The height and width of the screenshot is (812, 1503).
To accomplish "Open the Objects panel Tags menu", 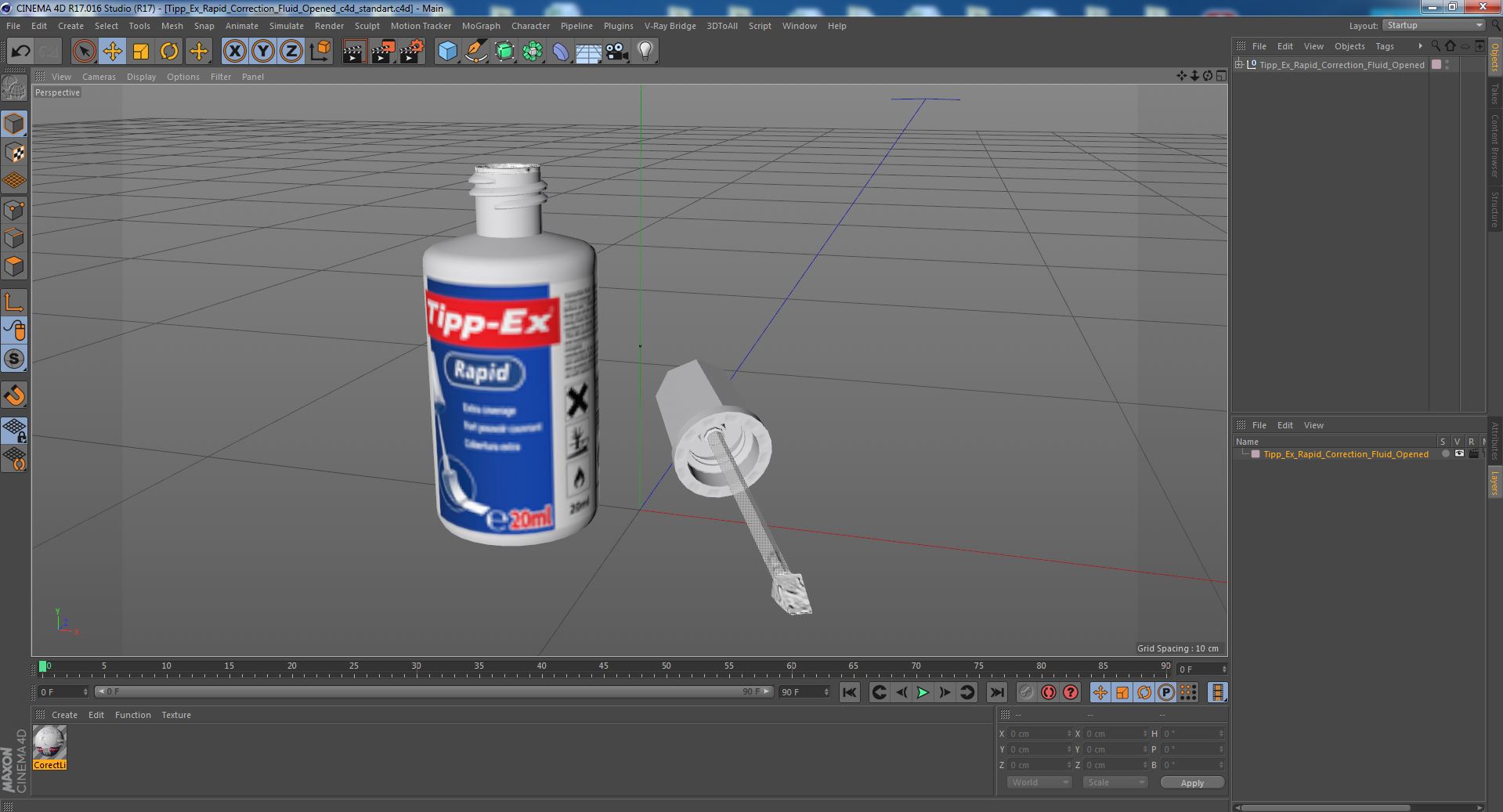I will (x=1385, y=46).
